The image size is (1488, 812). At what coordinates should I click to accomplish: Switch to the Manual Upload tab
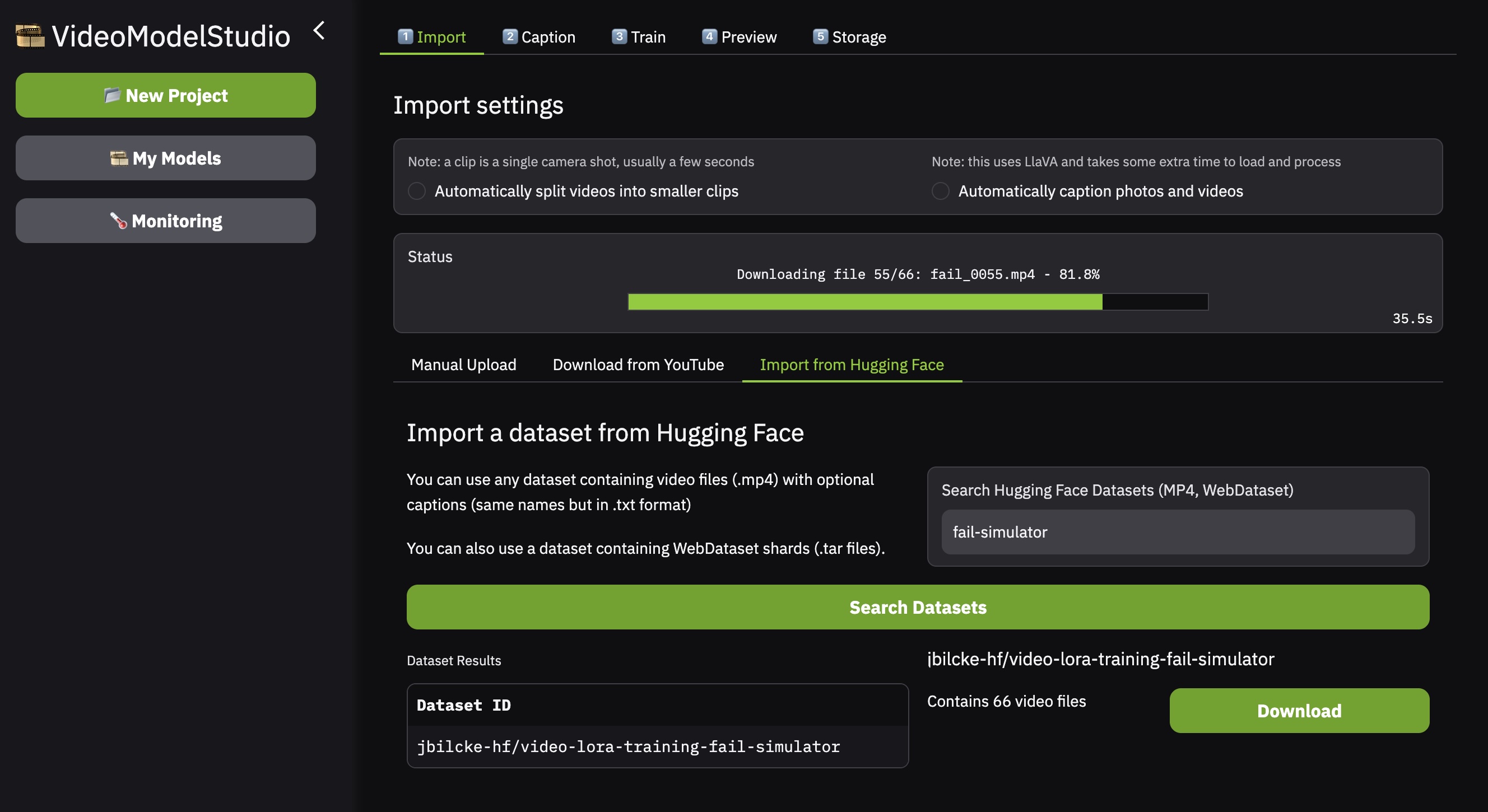(x=463, y=365)
